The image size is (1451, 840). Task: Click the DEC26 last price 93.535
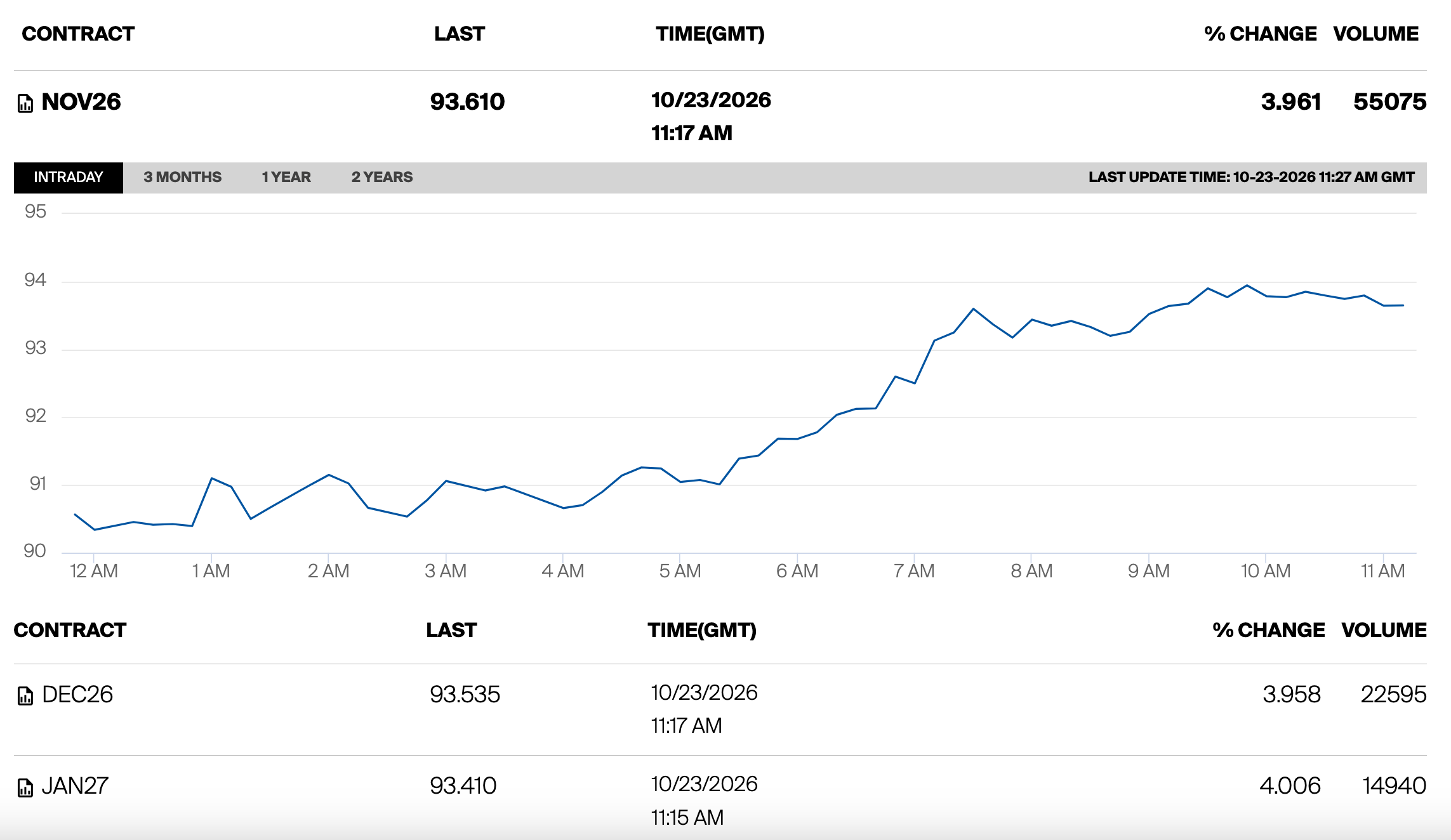click(x=465, y=695)
